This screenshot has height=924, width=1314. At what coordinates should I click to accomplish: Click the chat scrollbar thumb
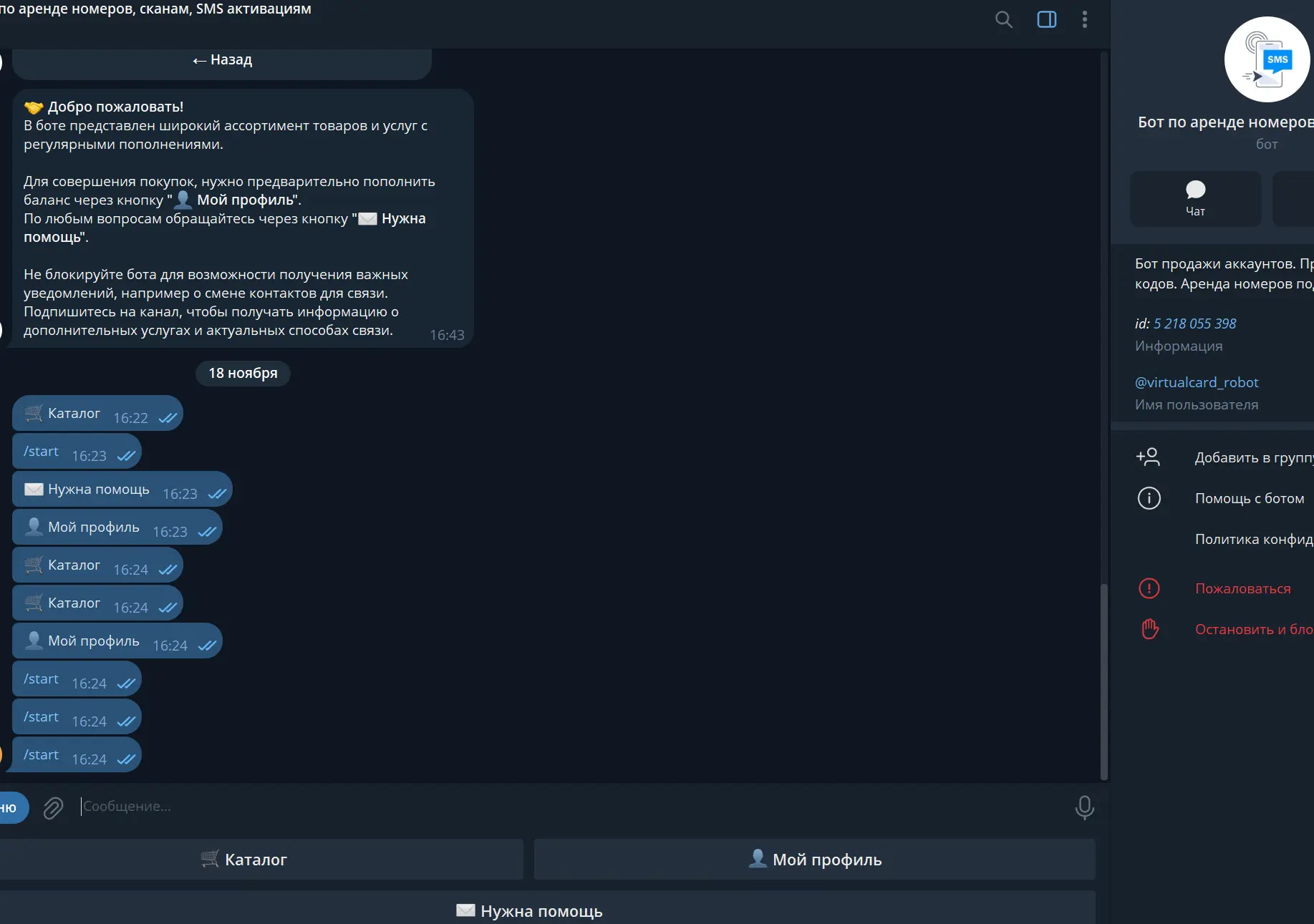(1103, 681)
